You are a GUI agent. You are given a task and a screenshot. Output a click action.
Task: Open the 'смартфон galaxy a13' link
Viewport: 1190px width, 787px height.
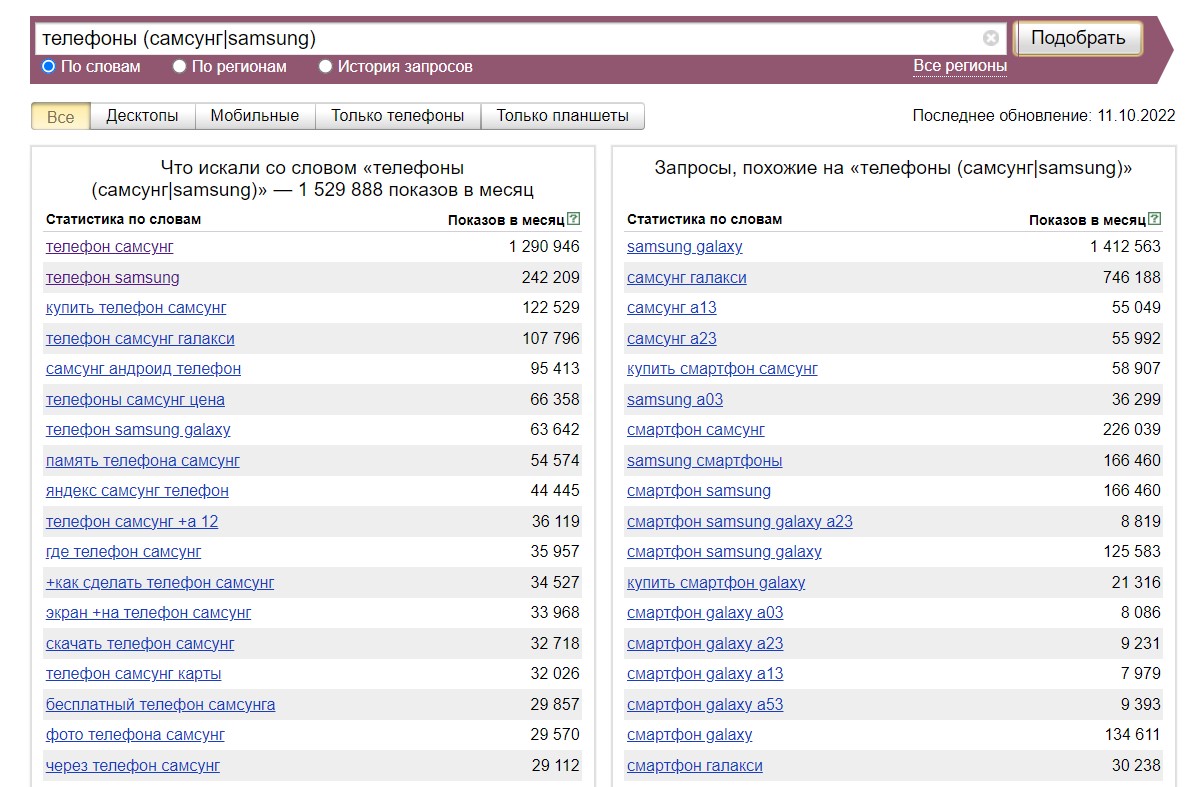(705, 674)
